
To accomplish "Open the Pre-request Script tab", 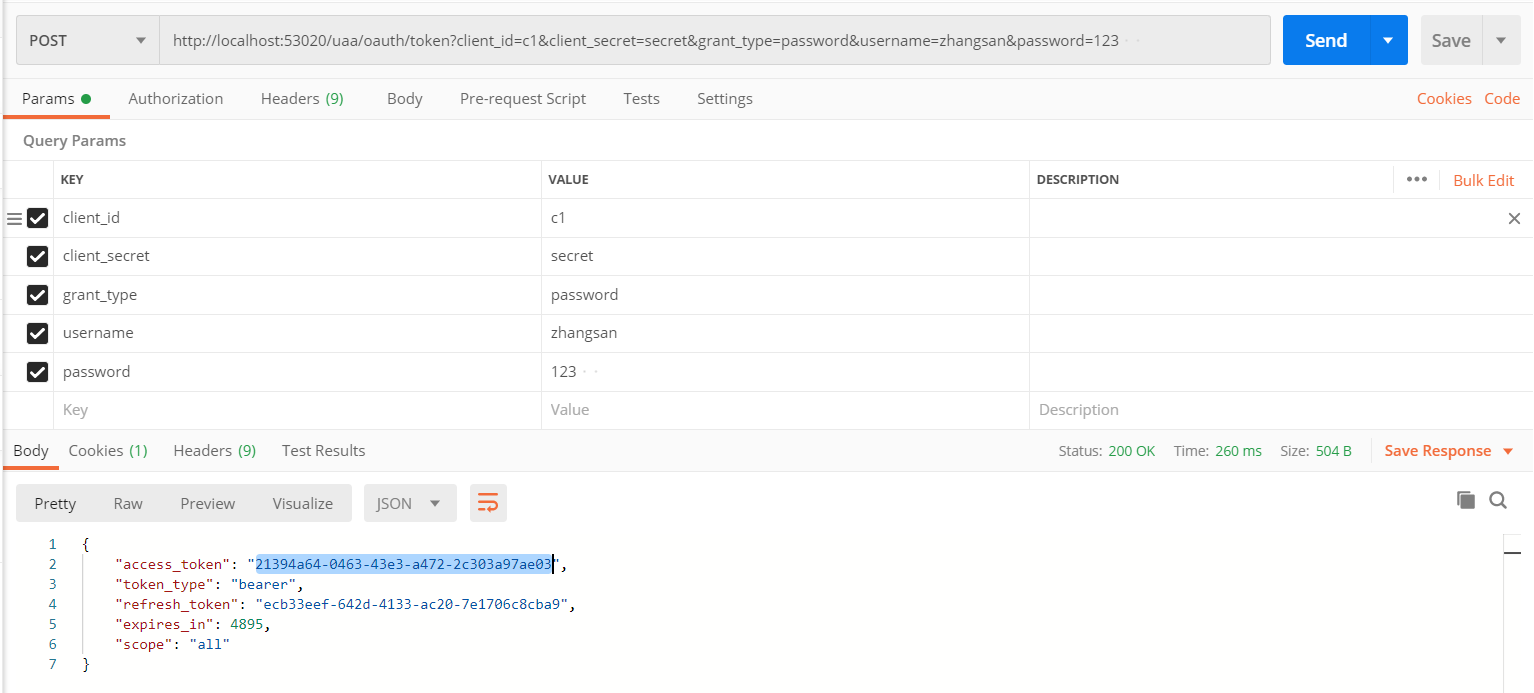I will [x=523, y=99].
